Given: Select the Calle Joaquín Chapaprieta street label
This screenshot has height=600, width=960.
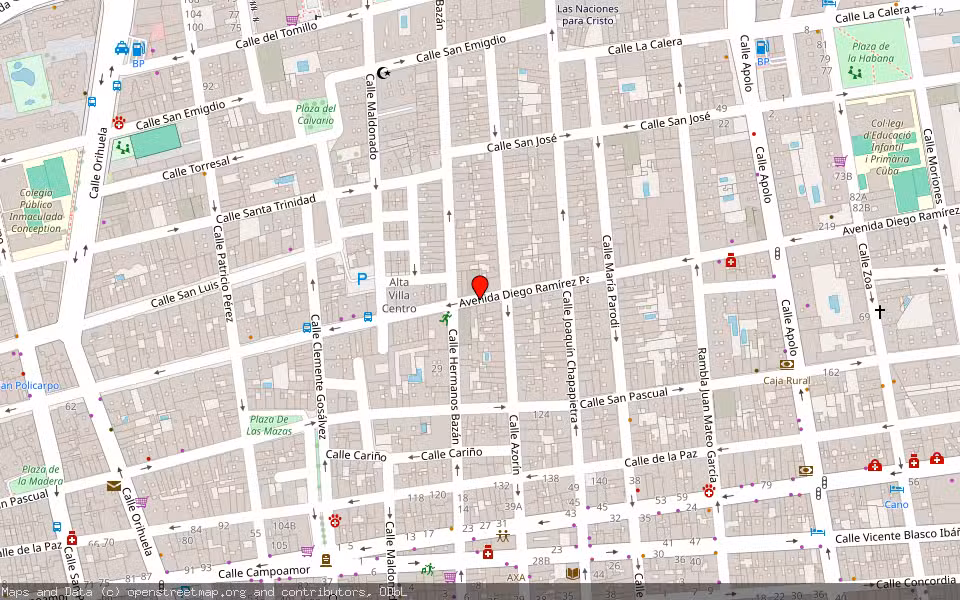Looking at the screenshot, I should click(570, 356).
